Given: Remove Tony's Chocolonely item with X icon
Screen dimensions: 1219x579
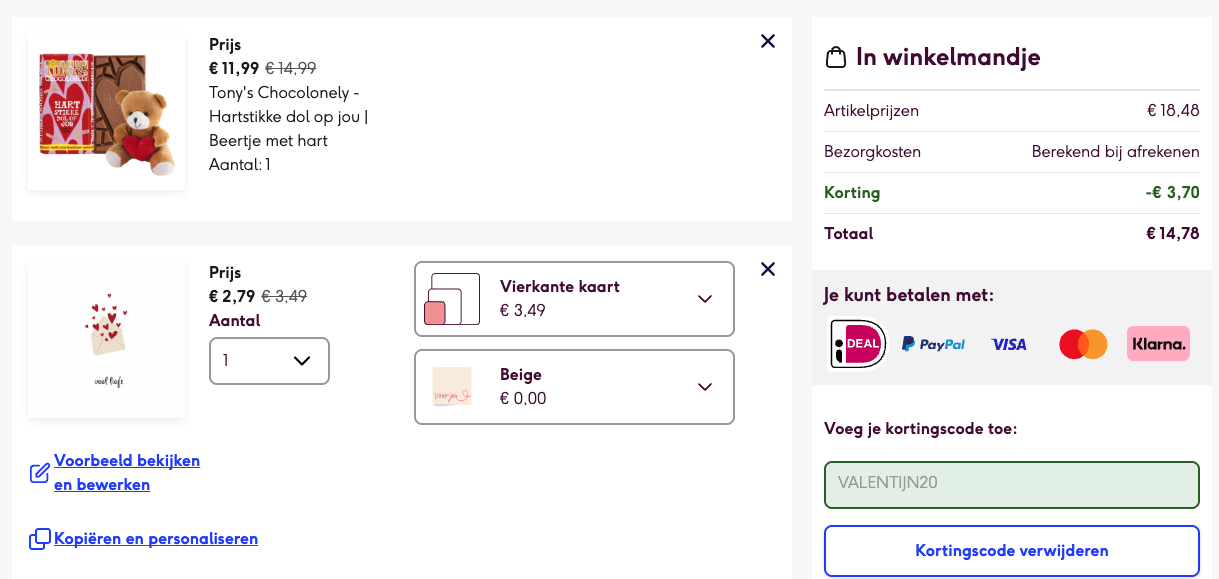Looking at the screenshot, I should (x=768, y=41).
